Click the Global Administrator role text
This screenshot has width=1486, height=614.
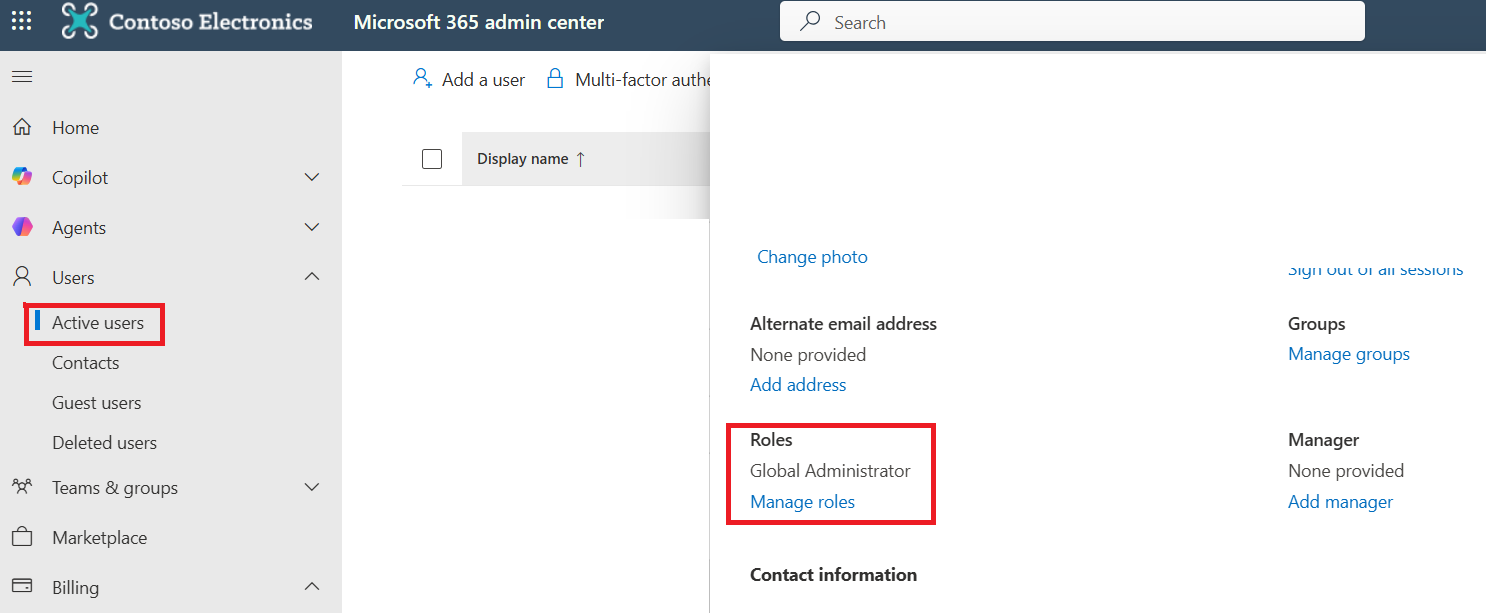831,471
